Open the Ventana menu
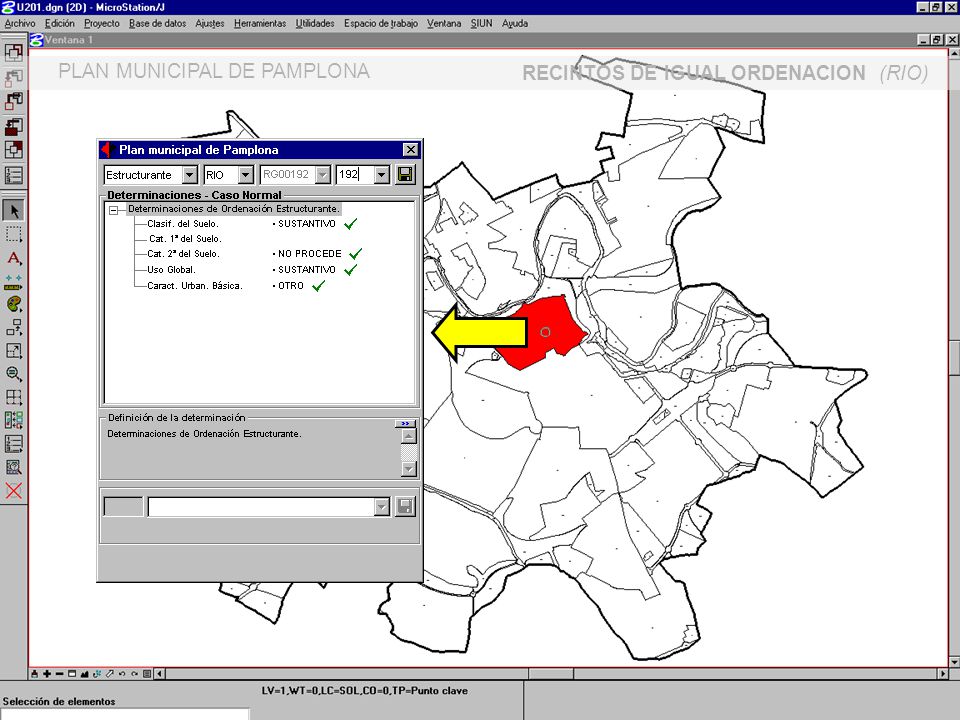 coord(444,23)
